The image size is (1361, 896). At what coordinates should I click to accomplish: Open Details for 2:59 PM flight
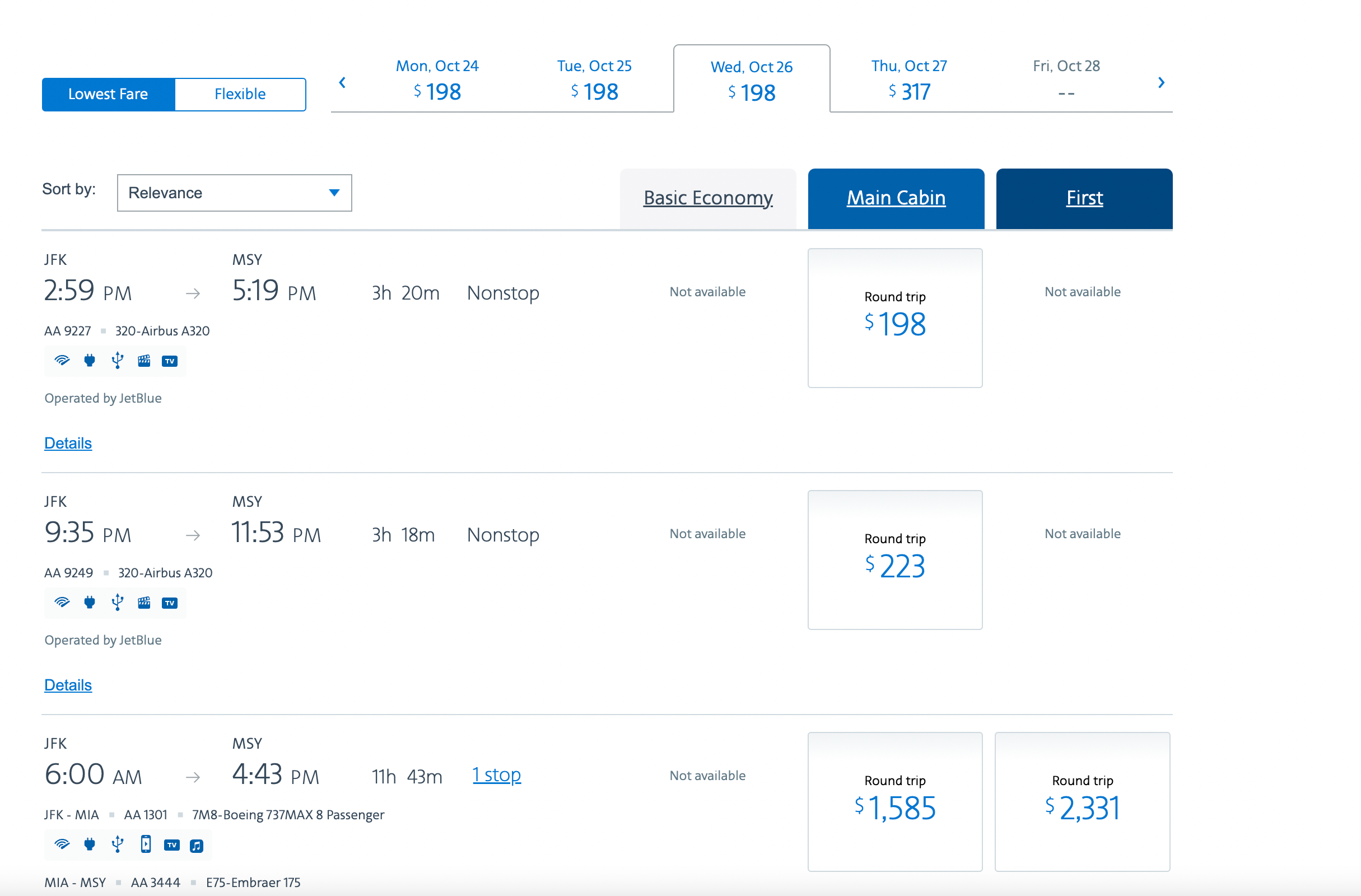point(68,442)
